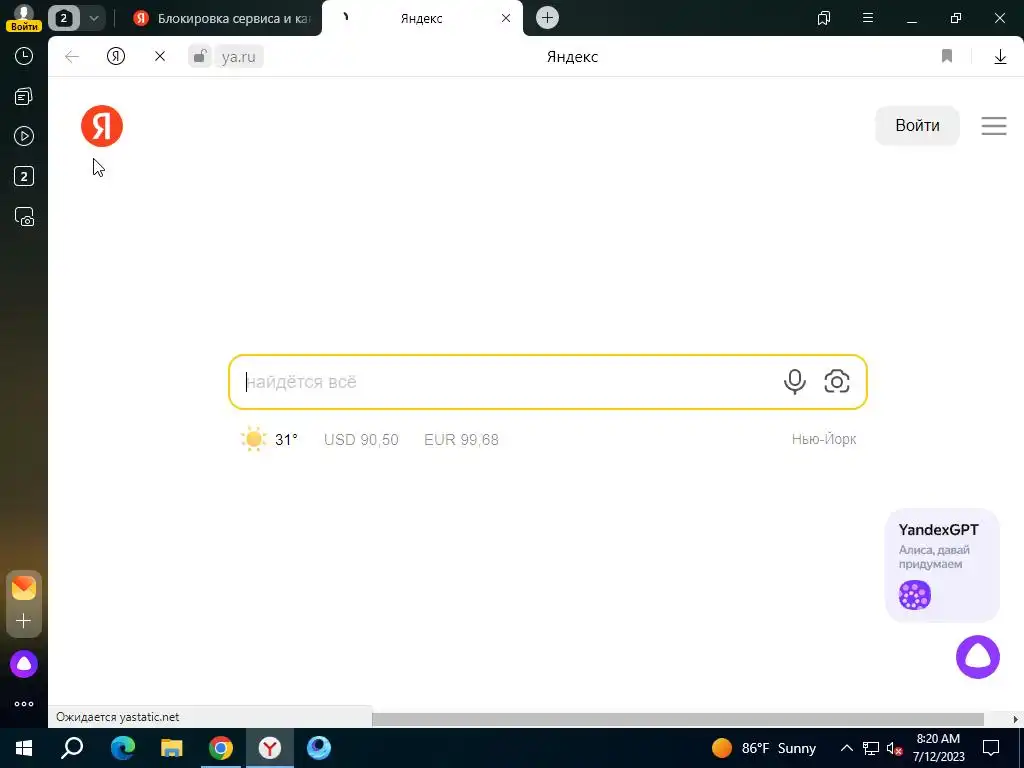Open a new tab with the plus button
Screen dimensions: 1024x768
pyautogui.click(x=547, y=18)
